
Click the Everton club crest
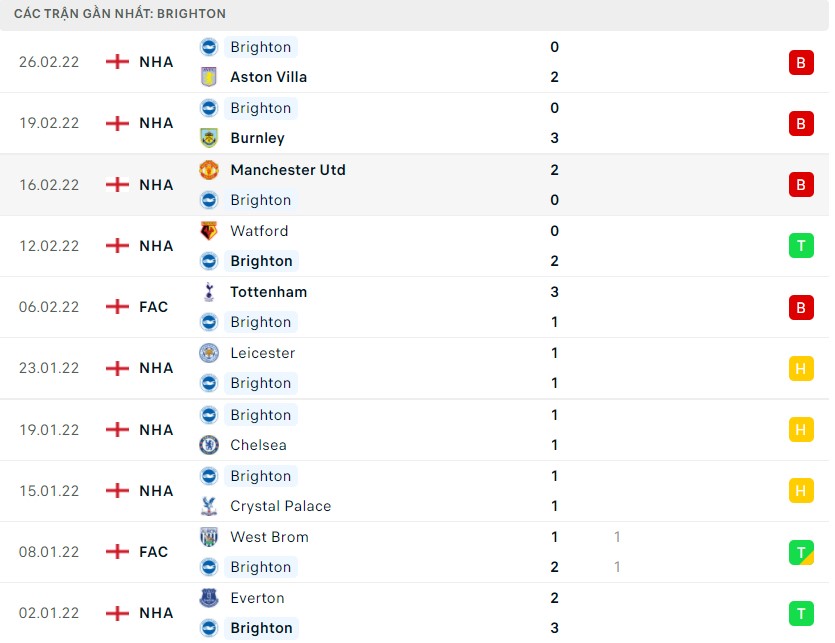(x=209, y=598)
